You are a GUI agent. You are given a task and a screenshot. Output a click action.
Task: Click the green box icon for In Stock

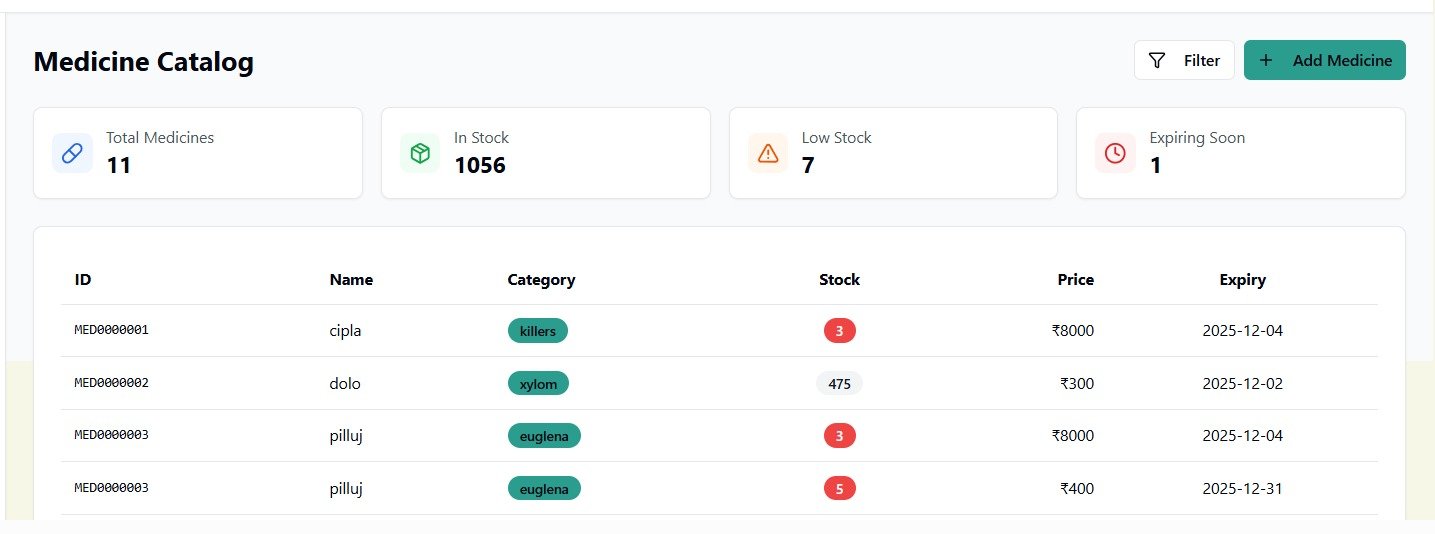point(420,153)
